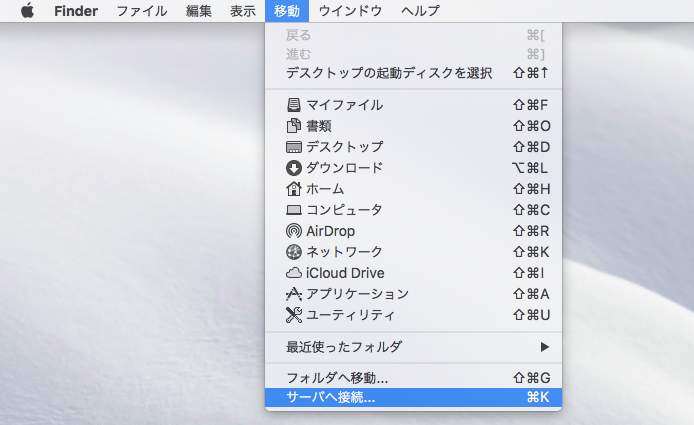Image resolution: width=694 pixels, height=425 pixels.
Task: Select the ネットワーク menu label
Action: [344, 252]
